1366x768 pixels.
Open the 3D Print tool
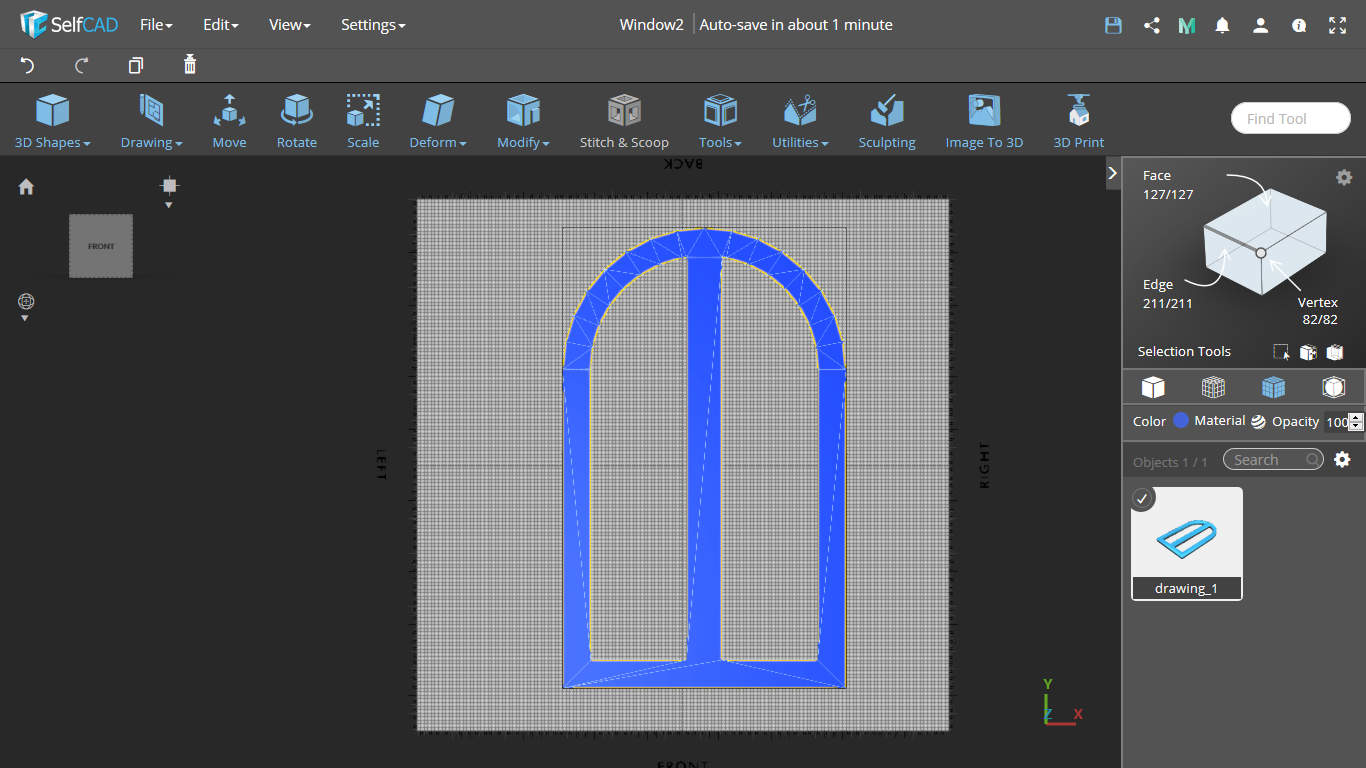pyautogui.click(x=1079, y=121)
